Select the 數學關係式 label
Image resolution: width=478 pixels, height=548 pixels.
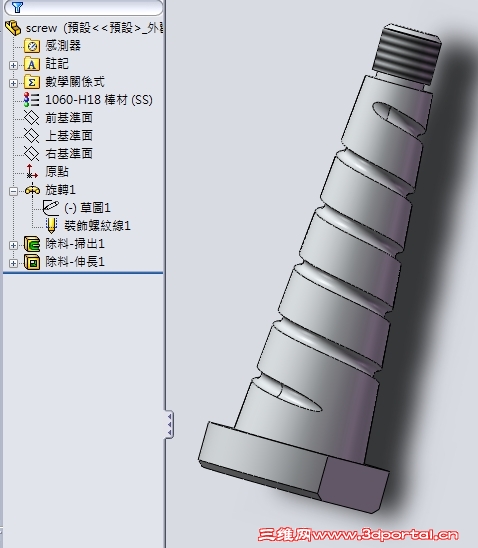(75, 82)
